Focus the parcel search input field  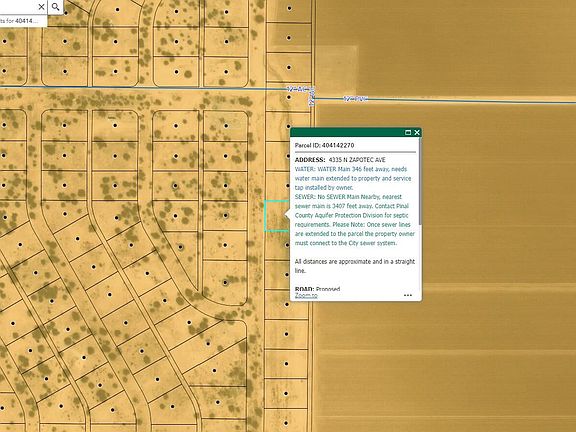(18, 7)
